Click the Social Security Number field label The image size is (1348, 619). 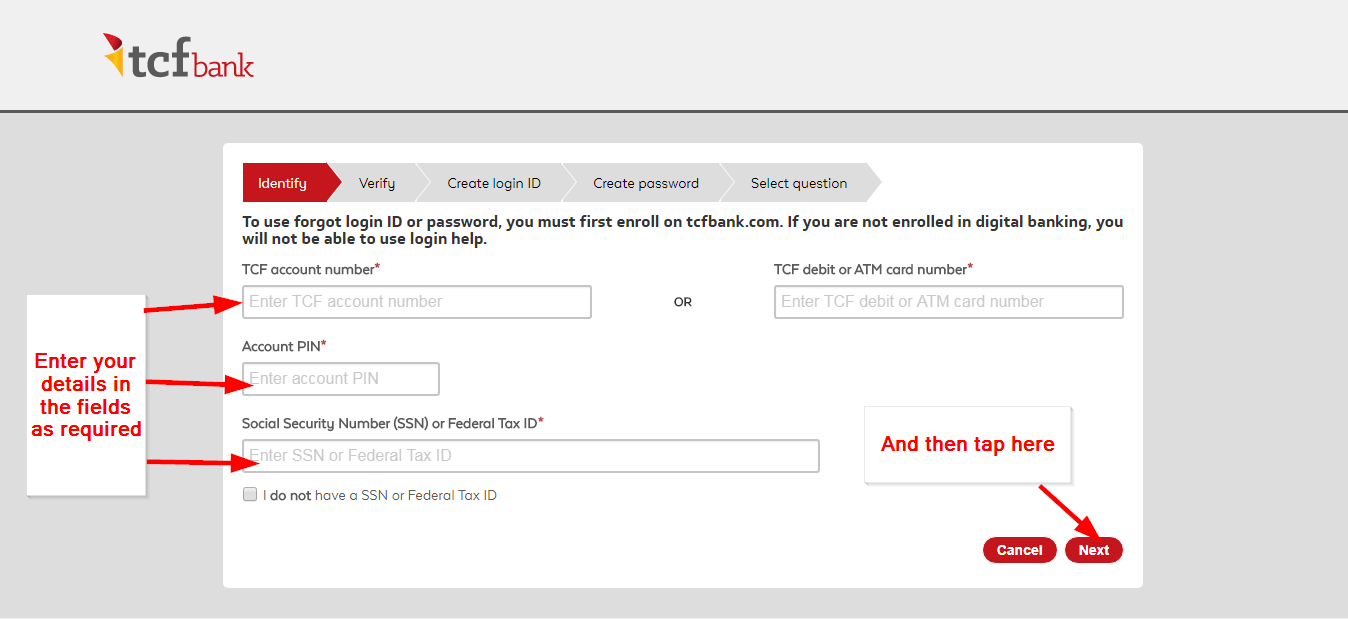[x=391, y=423]
